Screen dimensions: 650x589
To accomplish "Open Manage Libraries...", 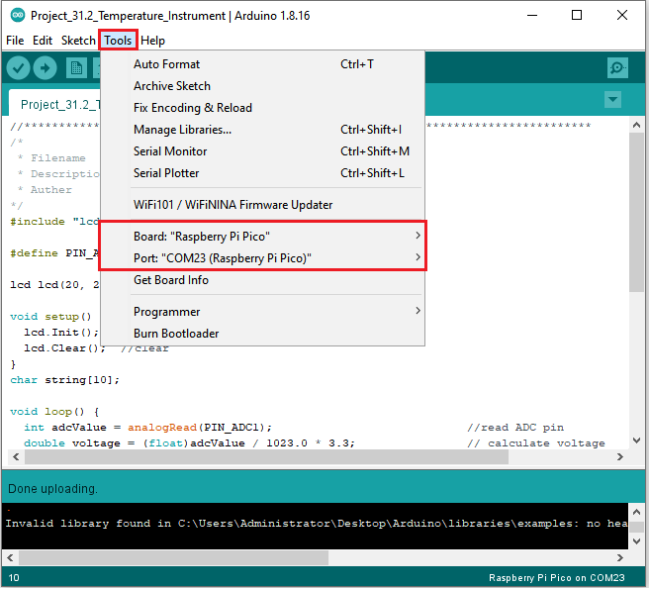I will coord(262,130).
